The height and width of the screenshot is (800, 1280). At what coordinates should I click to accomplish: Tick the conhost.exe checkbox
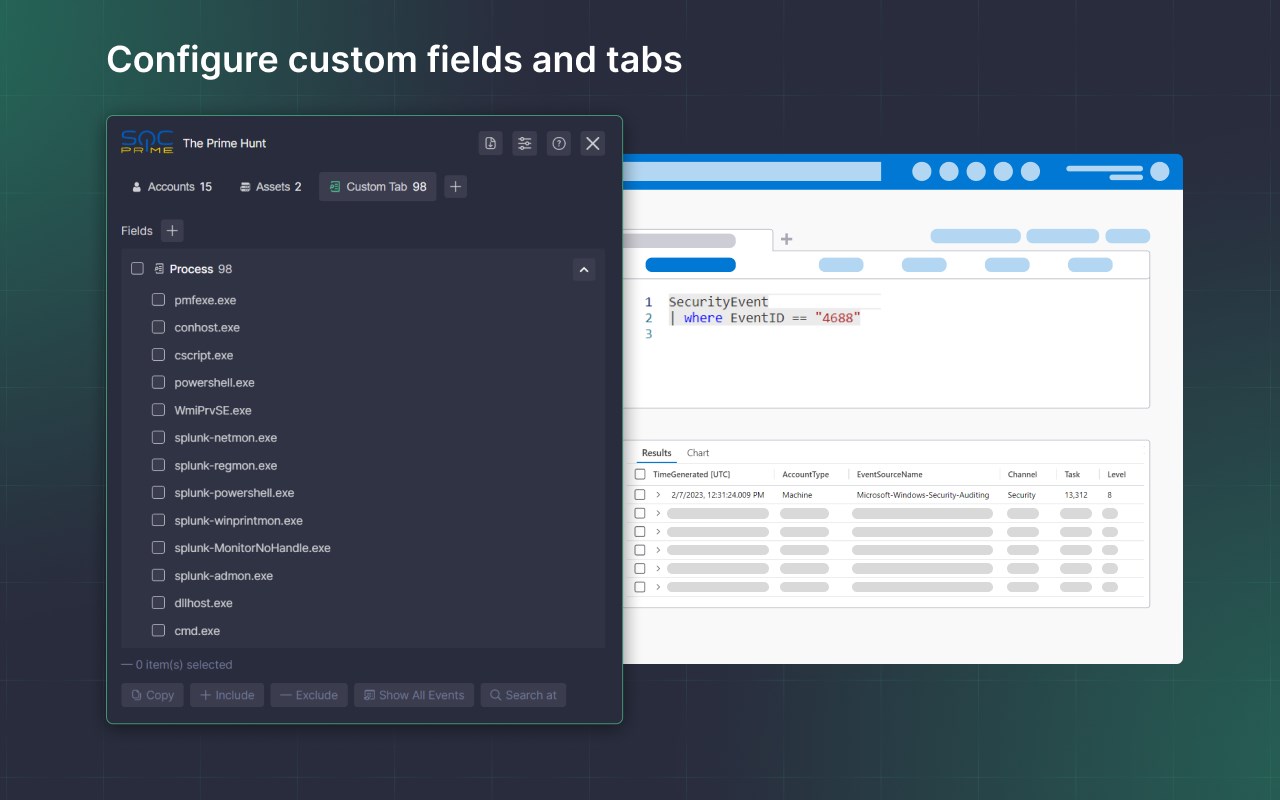point(158,327)
